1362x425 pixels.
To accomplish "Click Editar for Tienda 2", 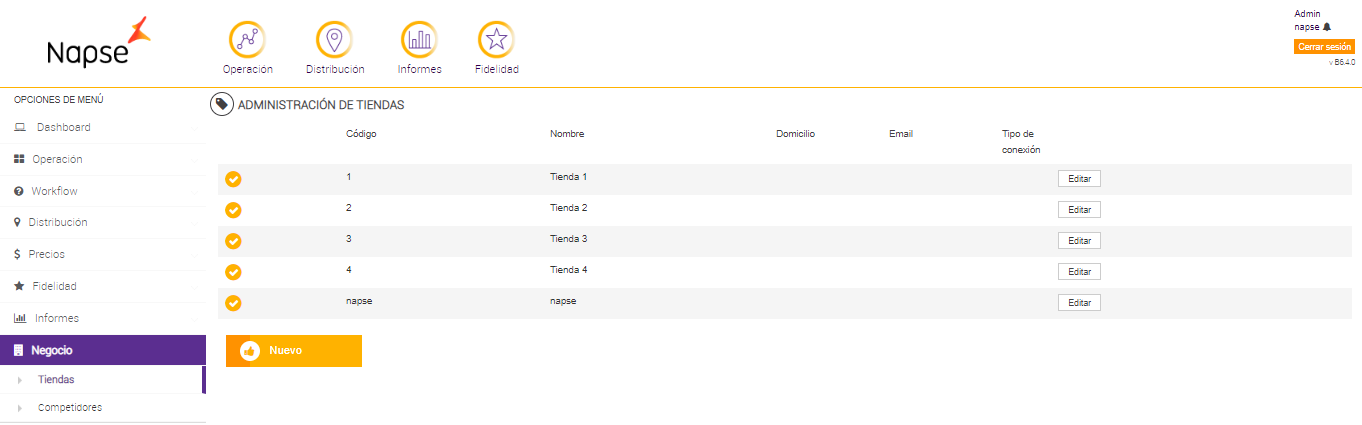I will click(1079, 210).
